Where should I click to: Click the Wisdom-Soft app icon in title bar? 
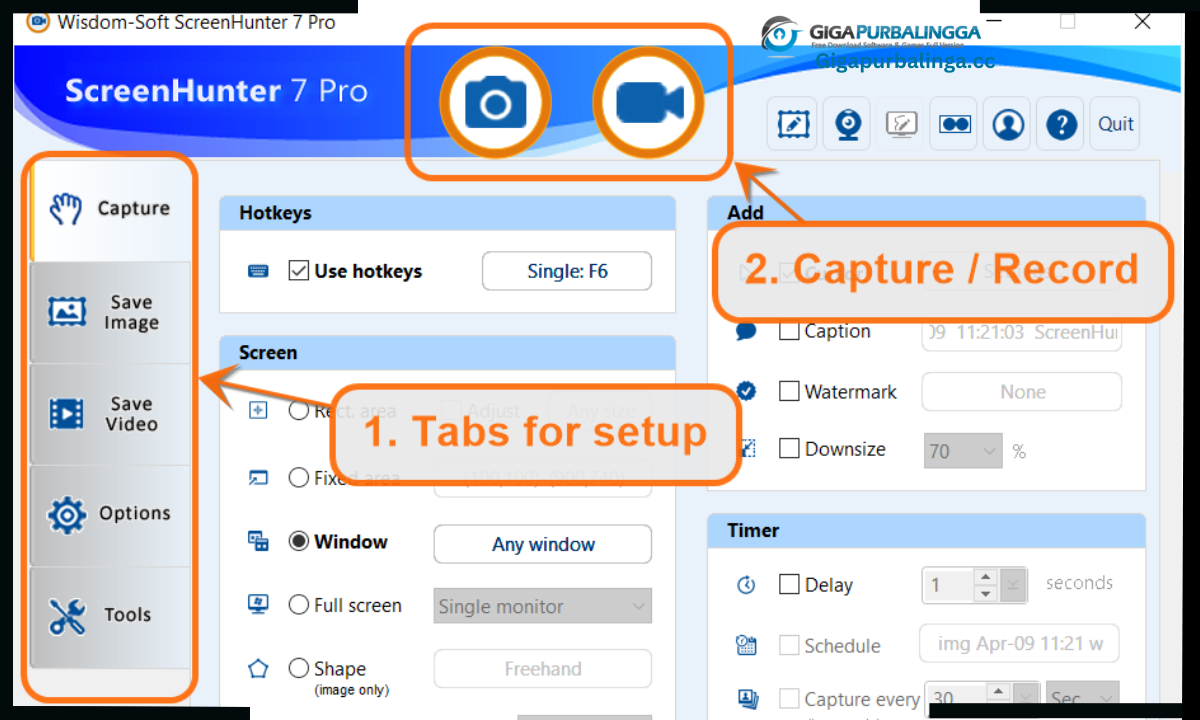(x=37, y=21)
